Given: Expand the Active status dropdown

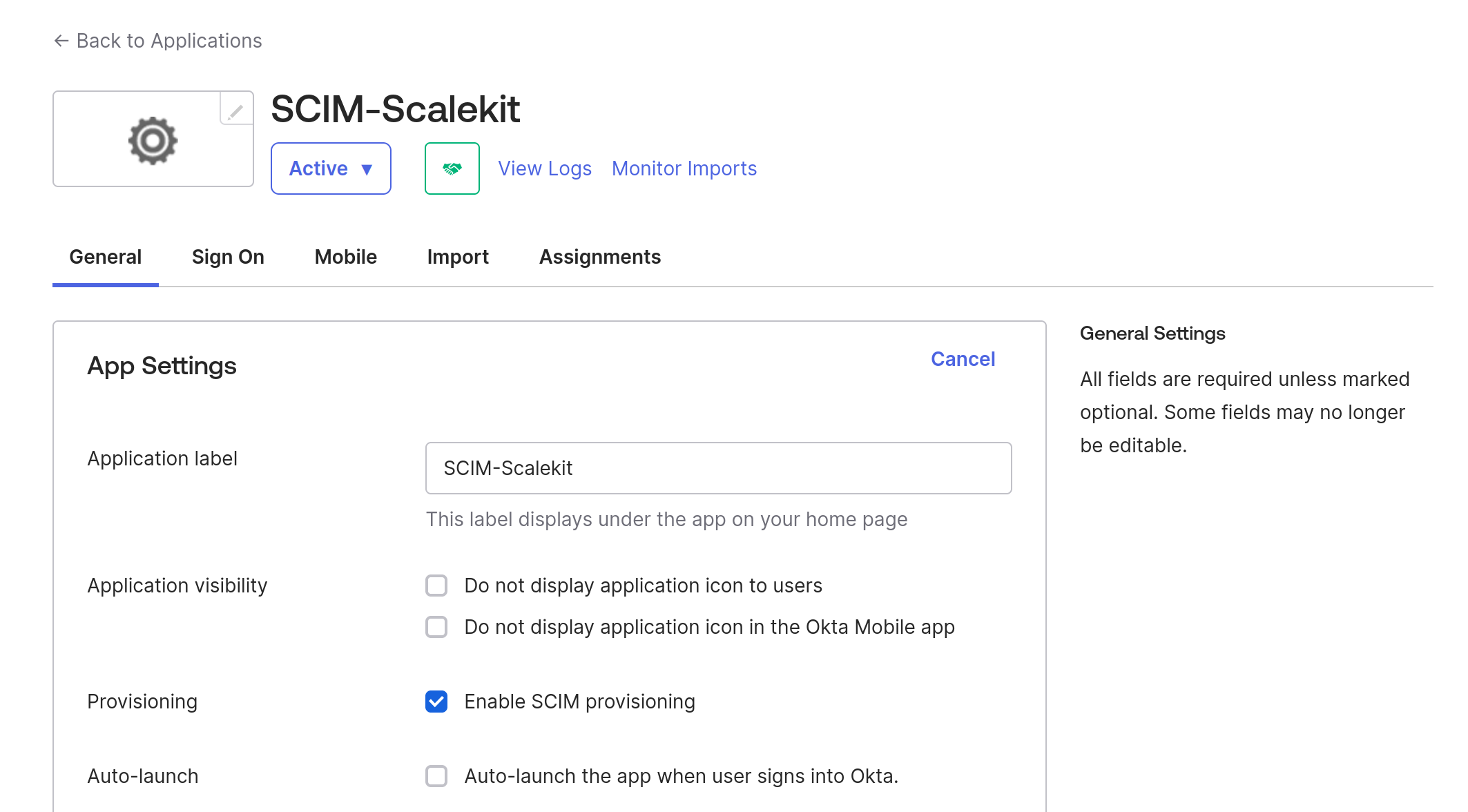Looking at the screenshot, I should (331, 168).
